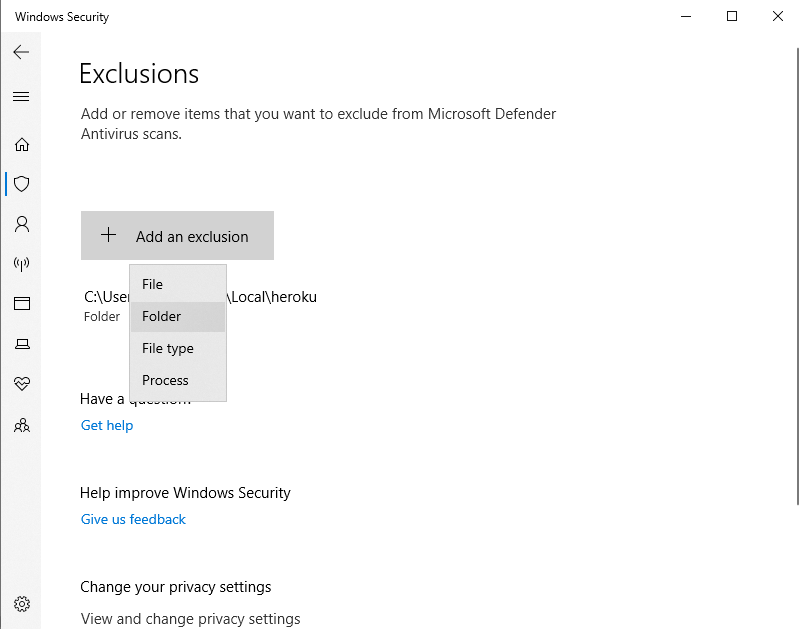Open the hamburger navigation menu
Viewport: 799px width, 629px height.
coord(21,97)
